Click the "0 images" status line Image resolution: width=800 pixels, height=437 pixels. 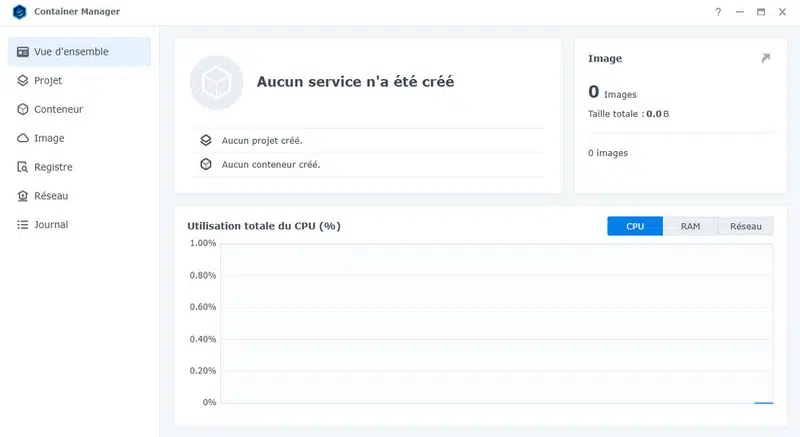tap(608, 153)
